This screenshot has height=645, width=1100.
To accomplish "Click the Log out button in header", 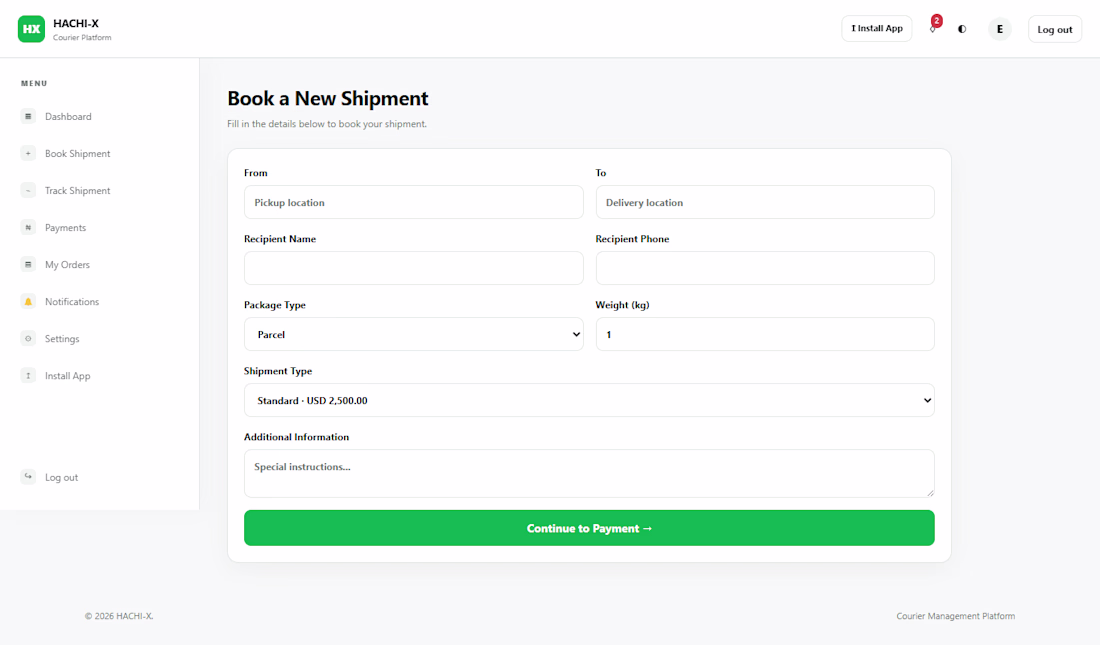I will pyautogui.click(x=1055, y=29).
